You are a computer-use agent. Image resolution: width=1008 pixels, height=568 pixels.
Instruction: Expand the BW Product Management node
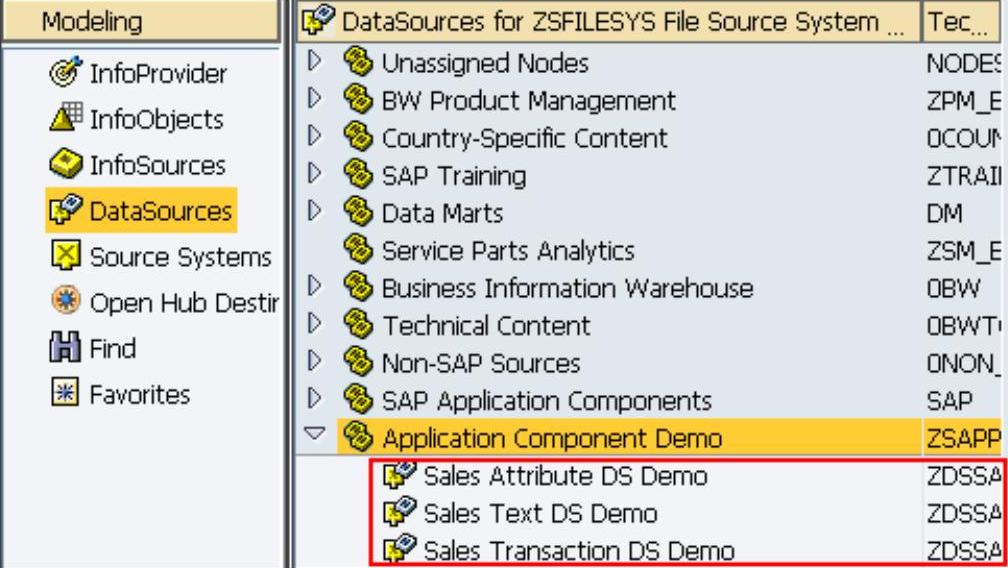[x=316, y=100]
